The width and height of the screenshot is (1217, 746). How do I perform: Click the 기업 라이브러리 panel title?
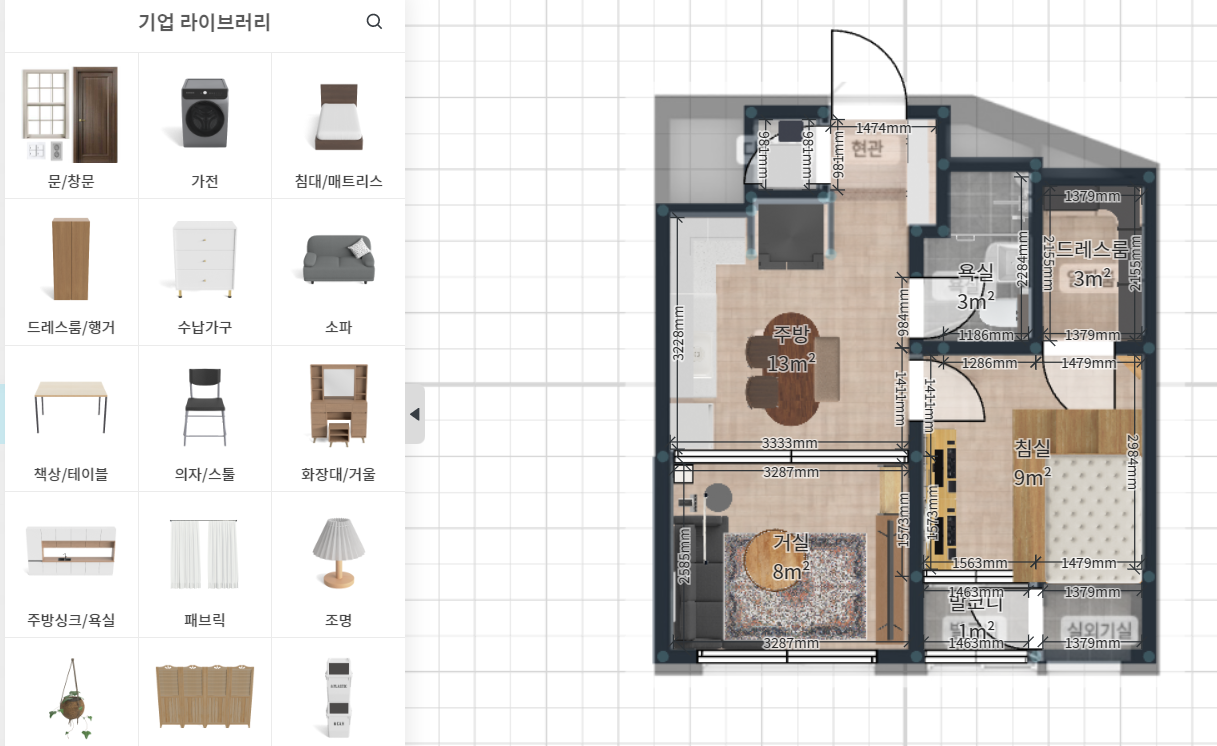point(204,22)
